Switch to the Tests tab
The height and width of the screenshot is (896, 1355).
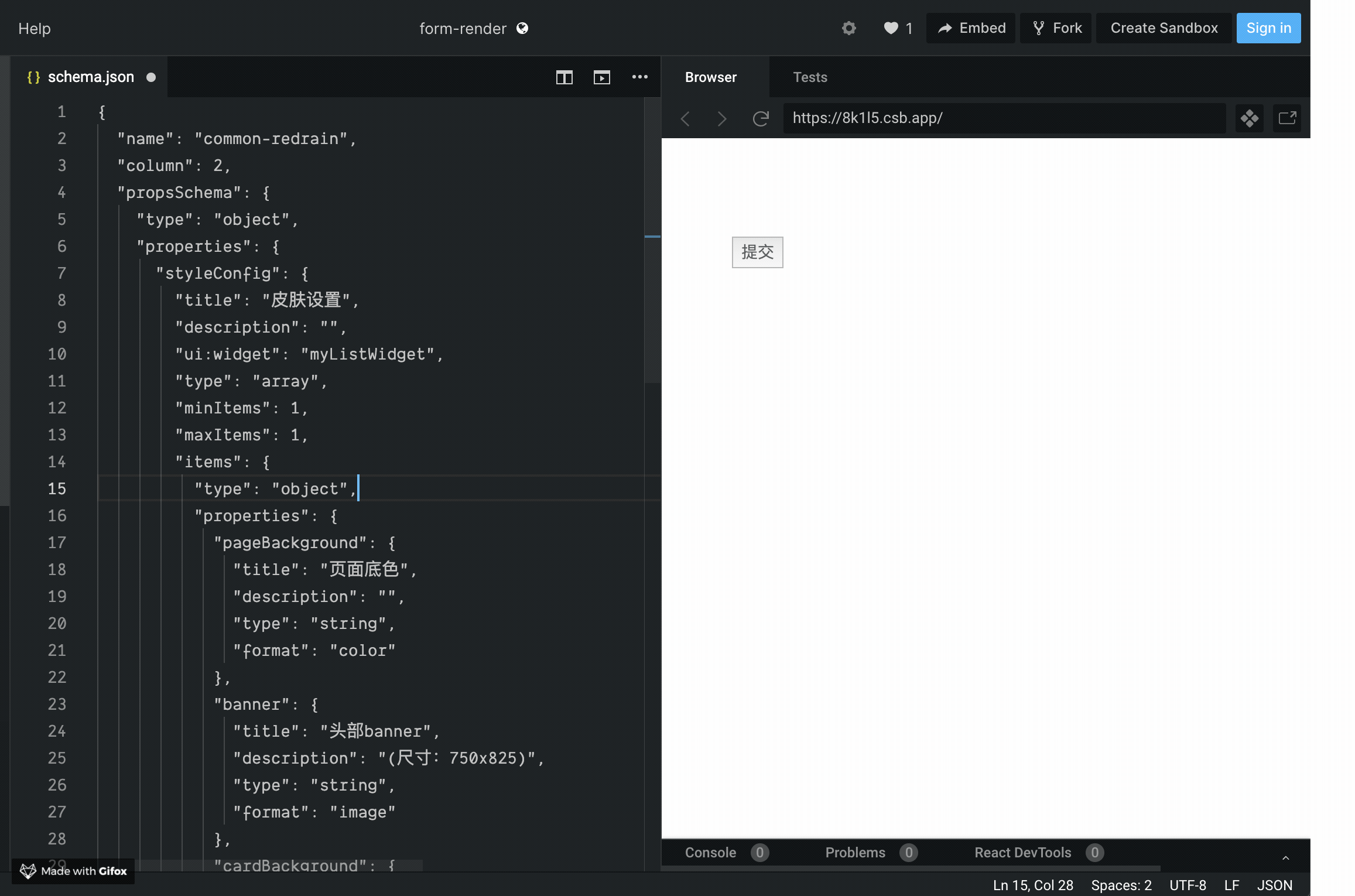tap(809, 77)
